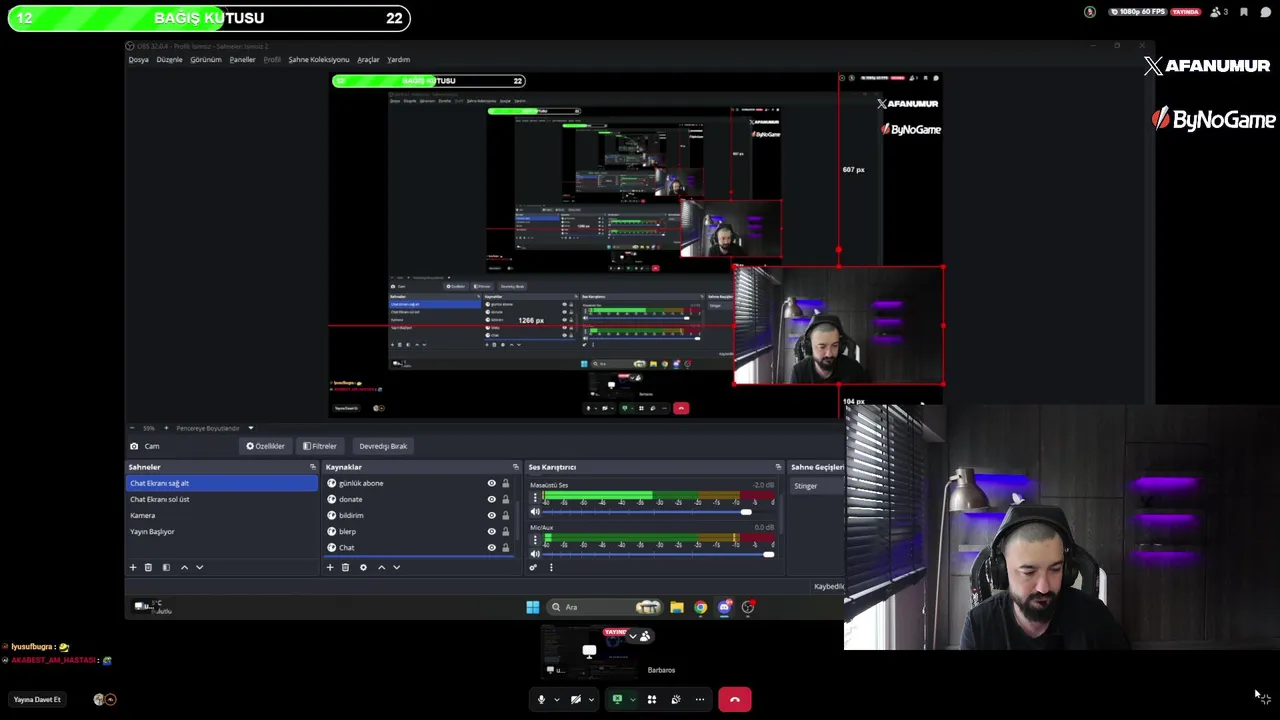This screenshot has height=720, width=1280.
Task: Toggle visibility of the donate source
Action: click(x=491, y=499)
